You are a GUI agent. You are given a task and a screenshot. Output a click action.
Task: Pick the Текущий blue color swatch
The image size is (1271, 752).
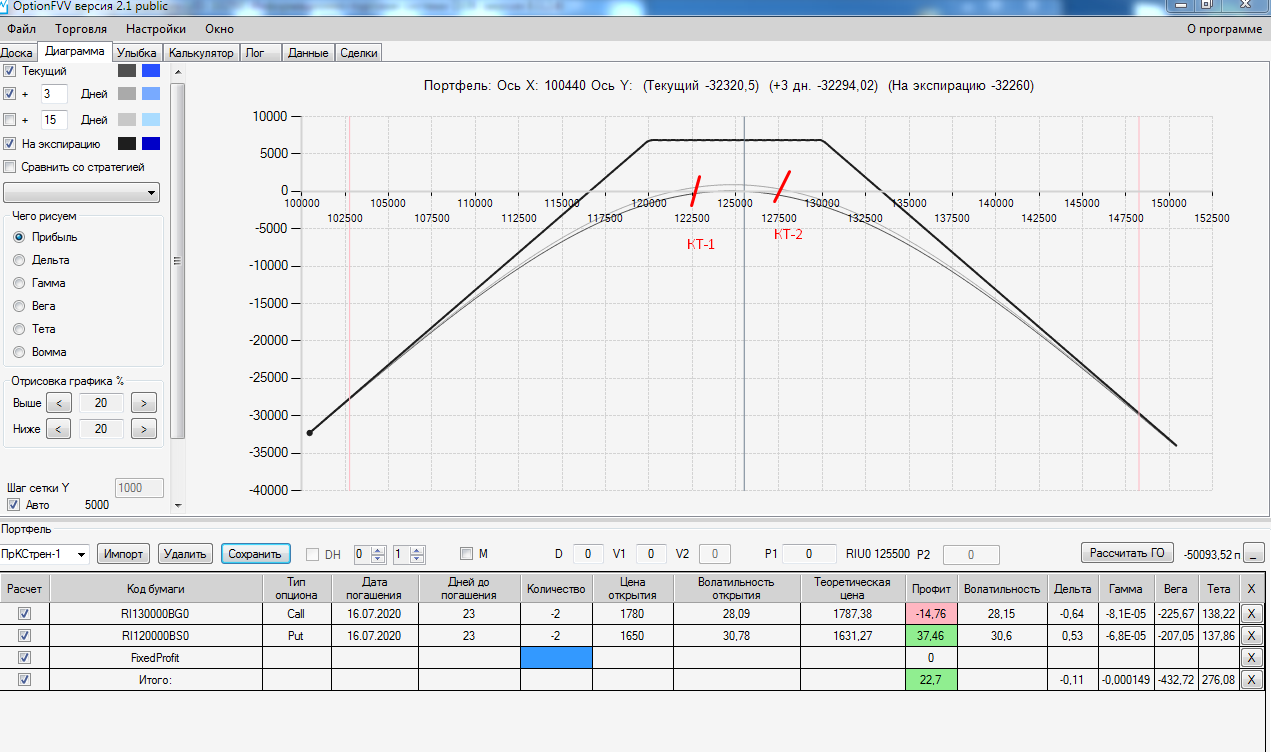151,71
